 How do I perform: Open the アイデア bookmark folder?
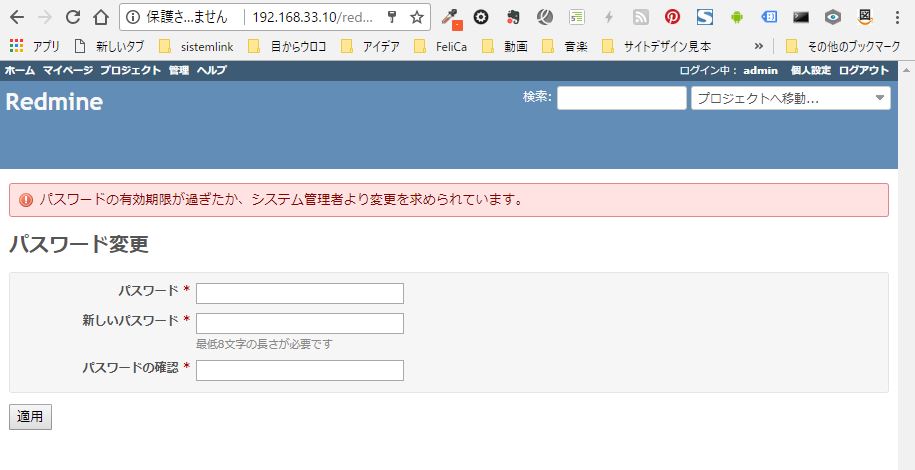coord(370,46)
